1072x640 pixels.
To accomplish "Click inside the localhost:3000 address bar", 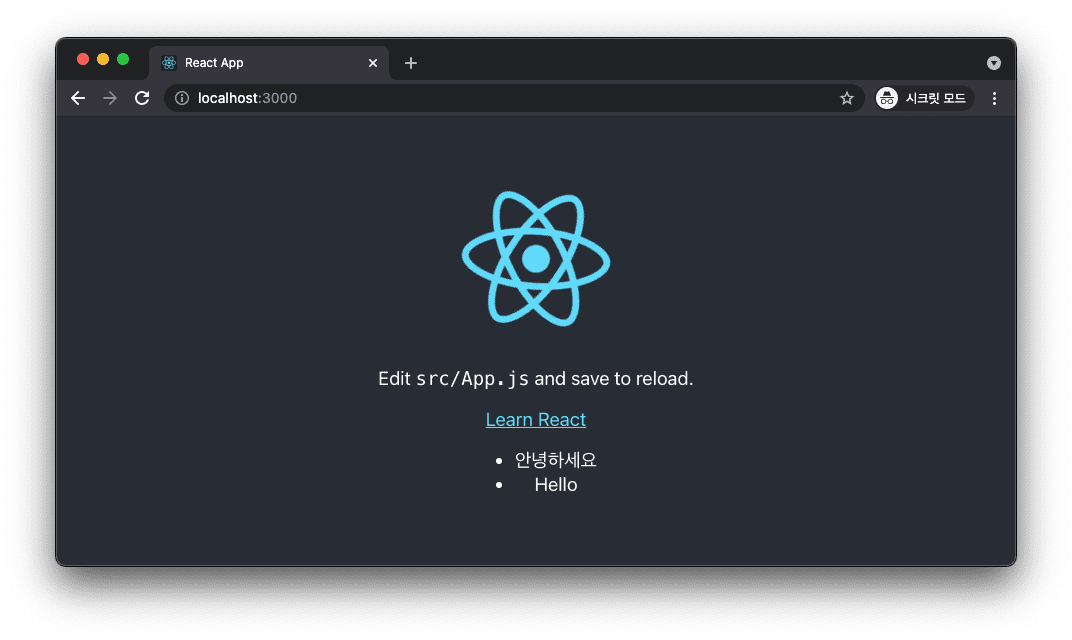I will [x=400, y=98].
